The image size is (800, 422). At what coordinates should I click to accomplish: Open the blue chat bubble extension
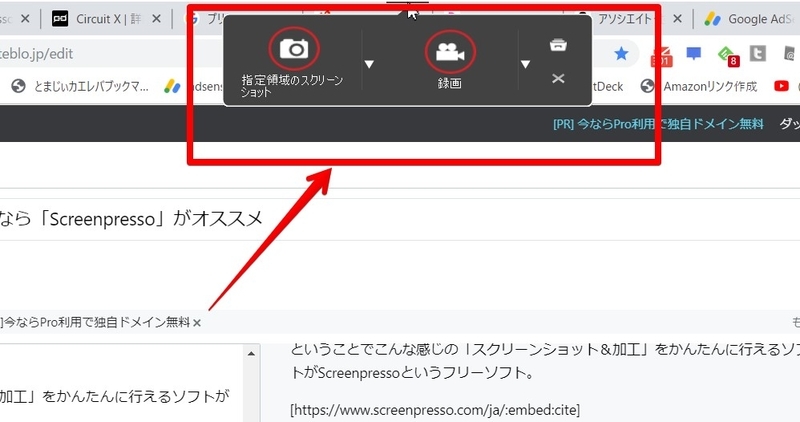[693, 54]
